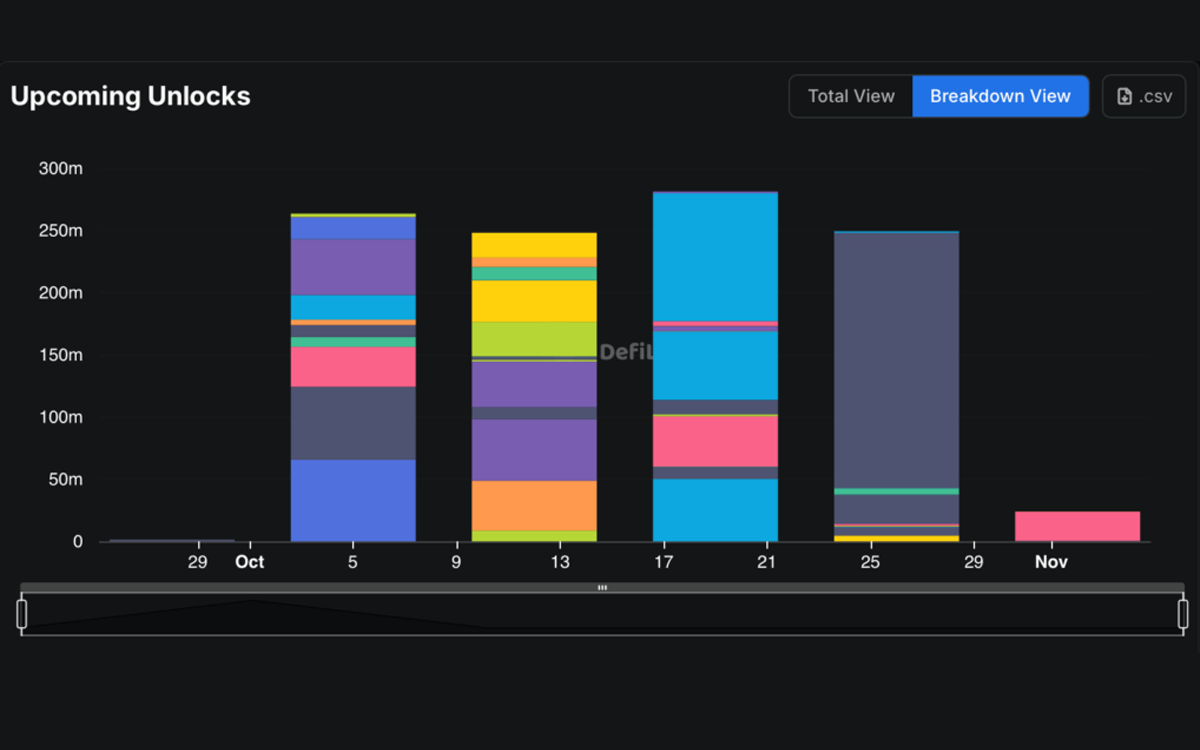Click the pink bar near Nov
Screen dimensions: 1200x750
coord(1077,526)
